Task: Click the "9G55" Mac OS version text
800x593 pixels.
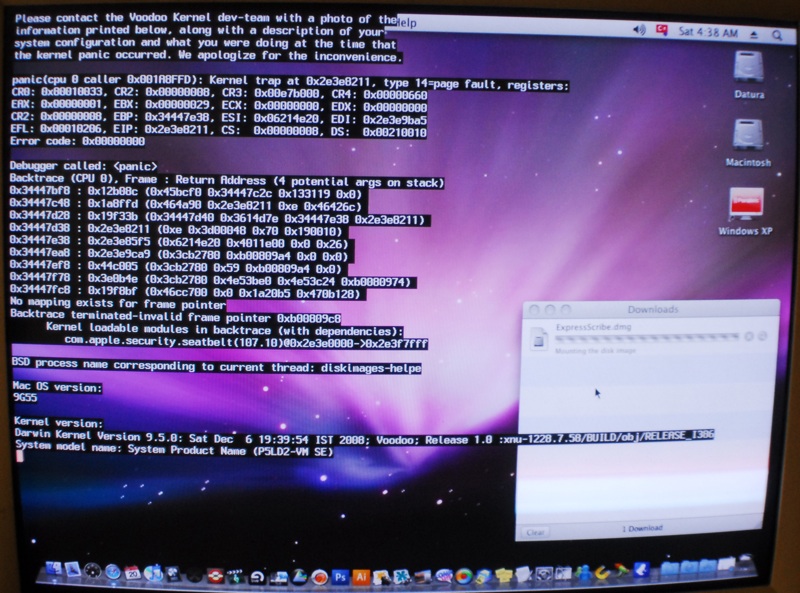Action: click(x=25, y=397)
